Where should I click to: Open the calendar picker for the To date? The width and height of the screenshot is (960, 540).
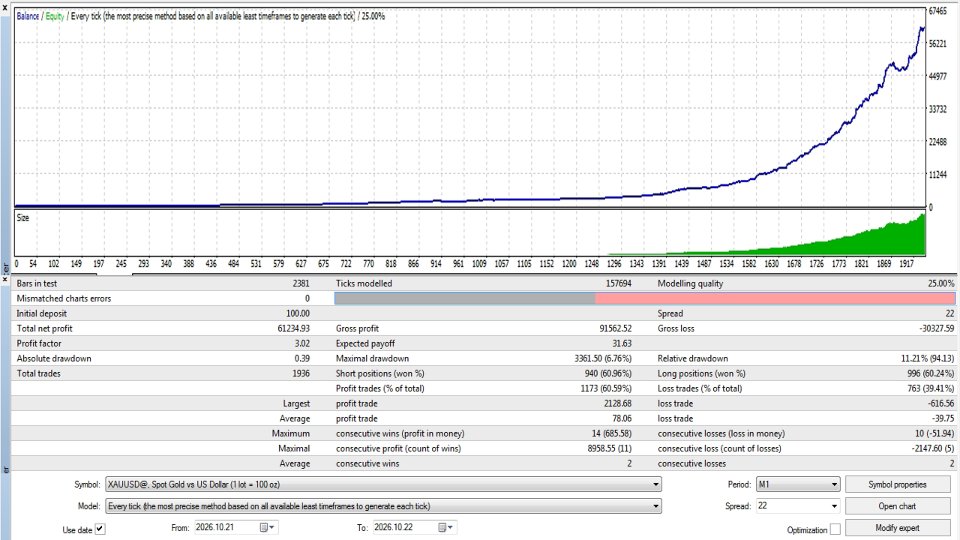click(445, 527)
